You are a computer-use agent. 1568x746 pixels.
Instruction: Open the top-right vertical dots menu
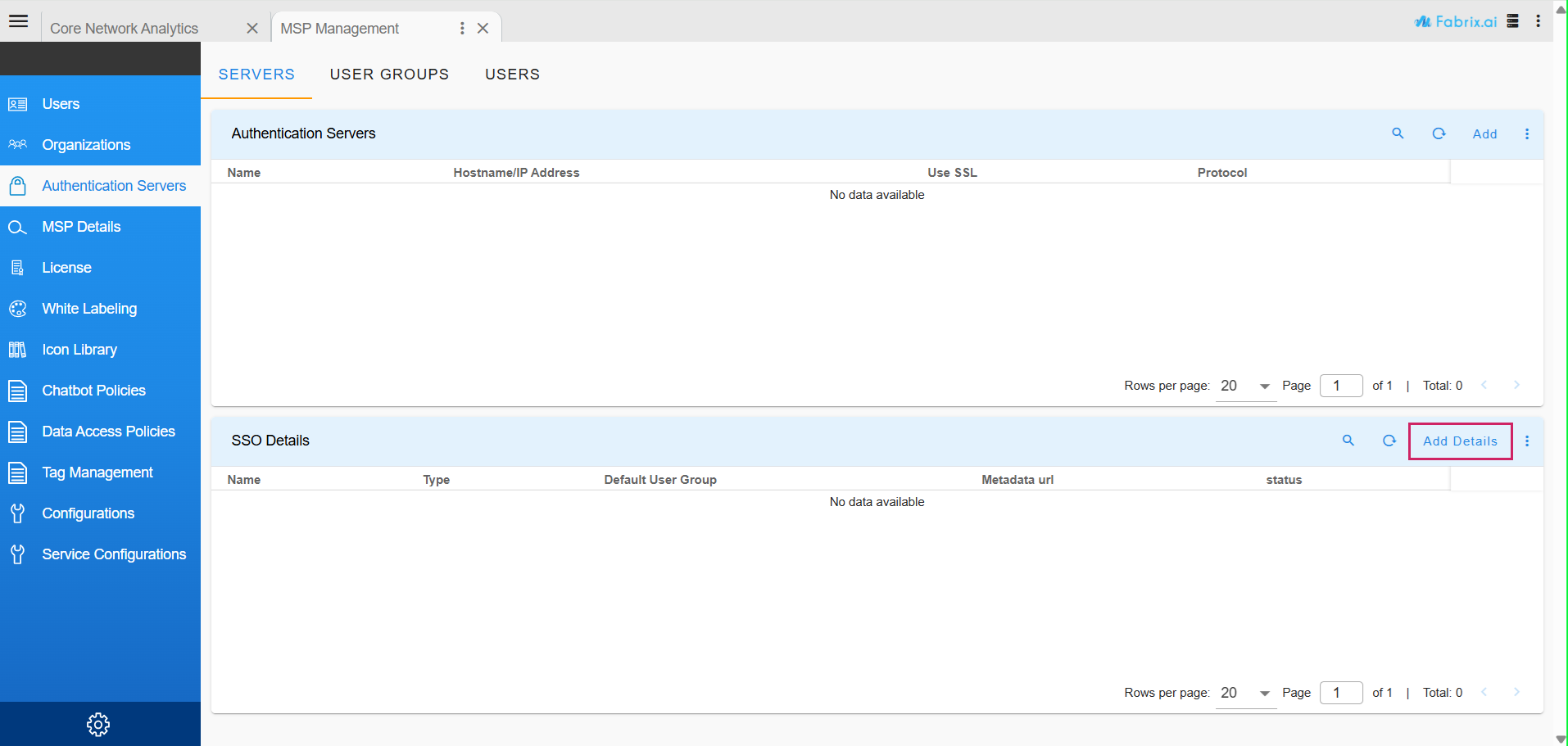click(x=1538, y=21)
